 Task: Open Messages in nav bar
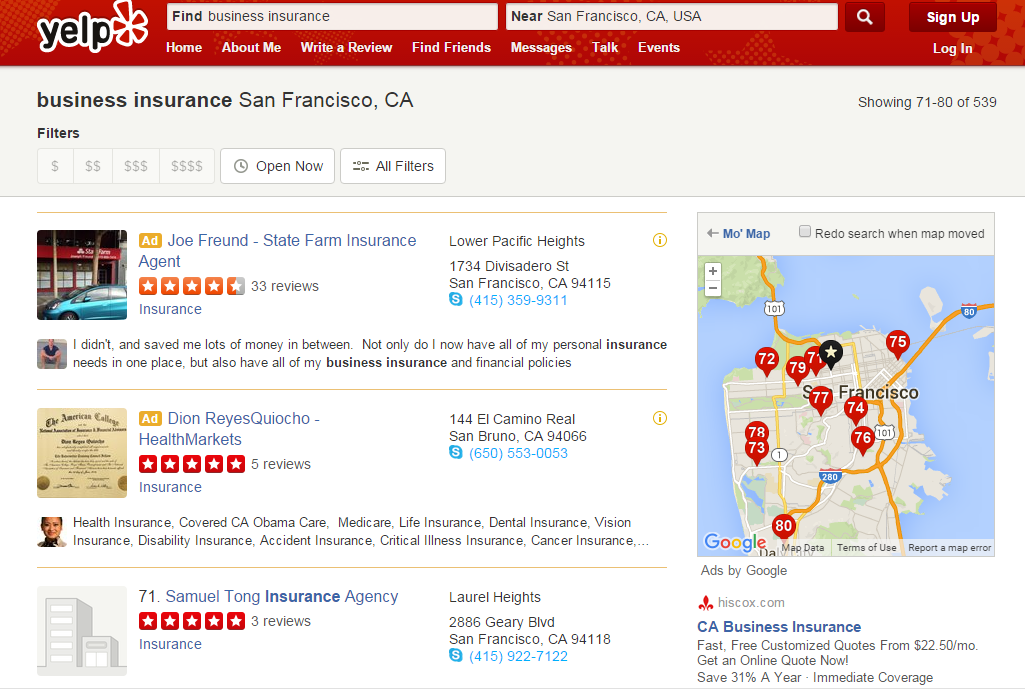point(541,48)
